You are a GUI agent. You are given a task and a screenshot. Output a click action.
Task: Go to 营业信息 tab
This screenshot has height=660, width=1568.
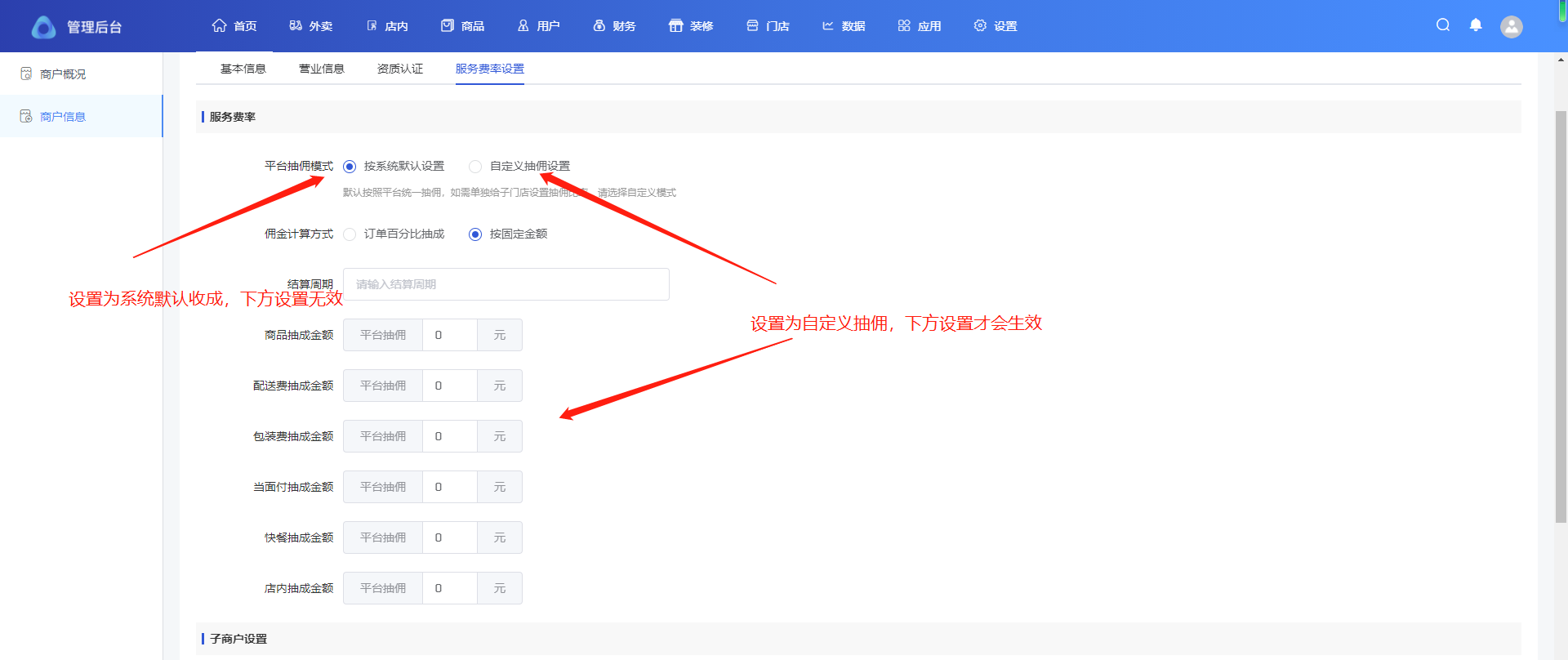tap(322, 69)
